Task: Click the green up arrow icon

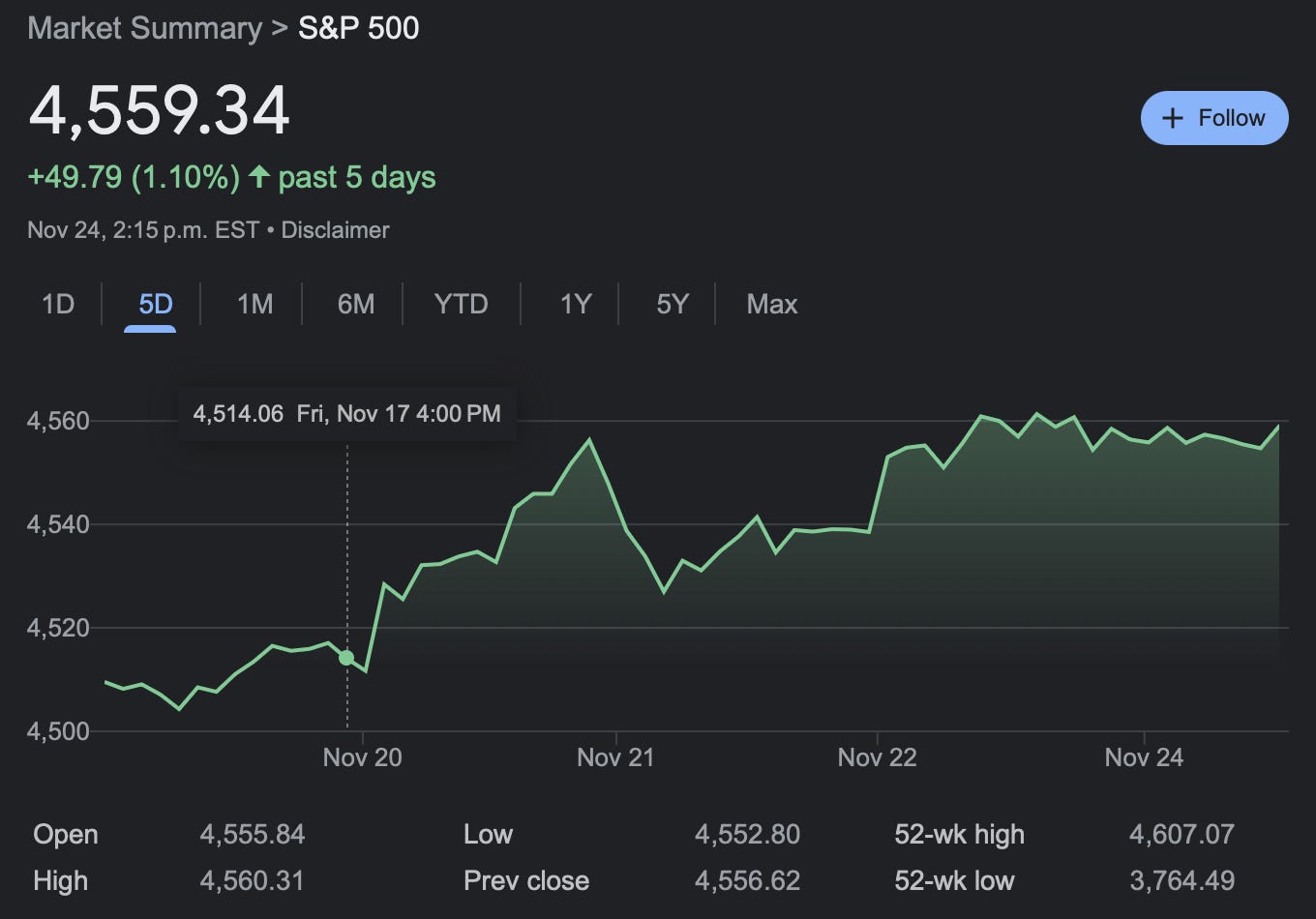Action: 258,177
